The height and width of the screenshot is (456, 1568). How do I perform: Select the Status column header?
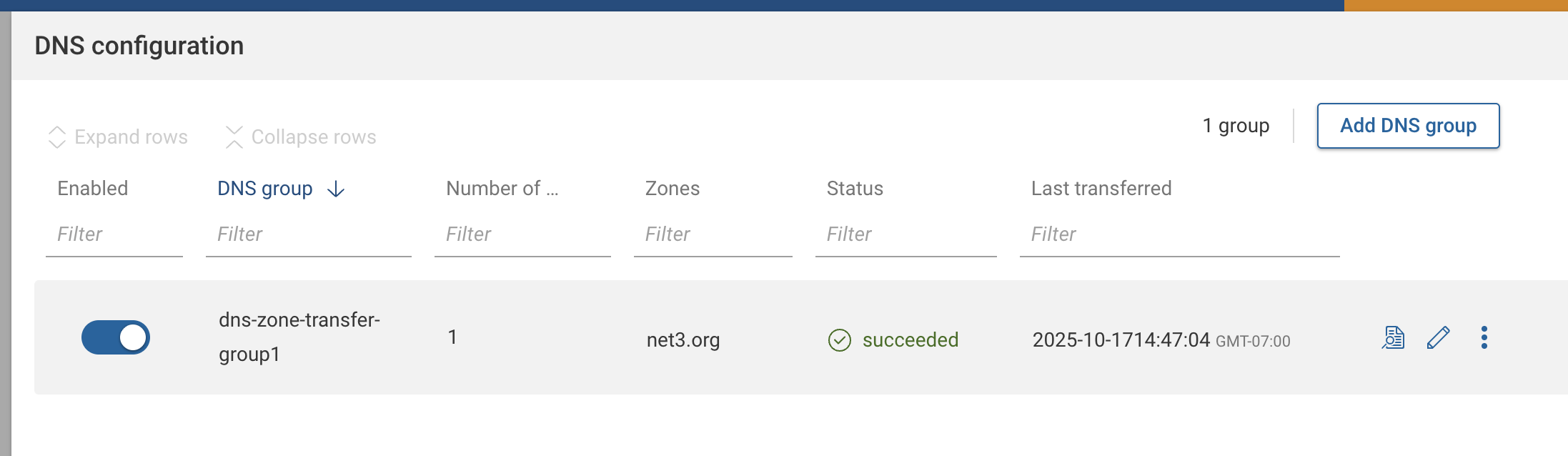click(854, 188)
